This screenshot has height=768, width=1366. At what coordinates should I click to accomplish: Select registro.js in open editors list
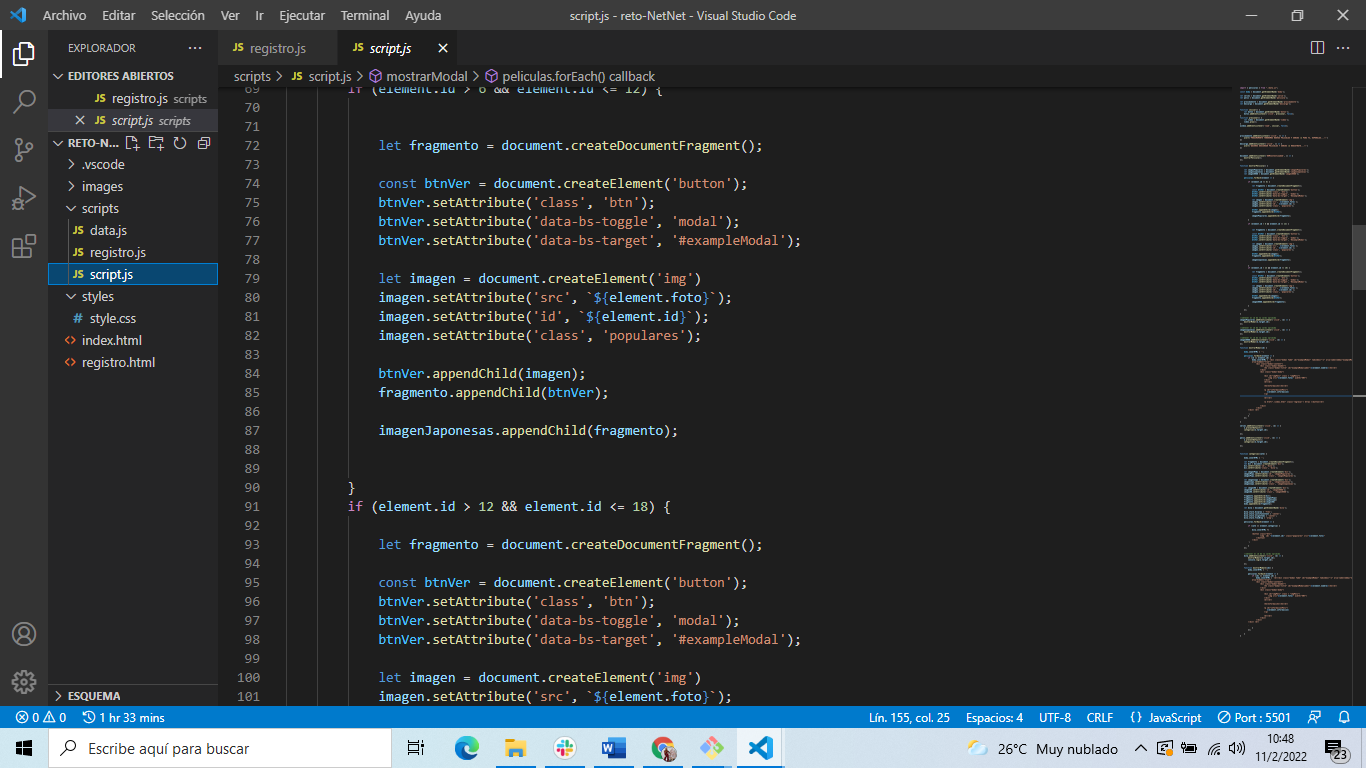132,99
